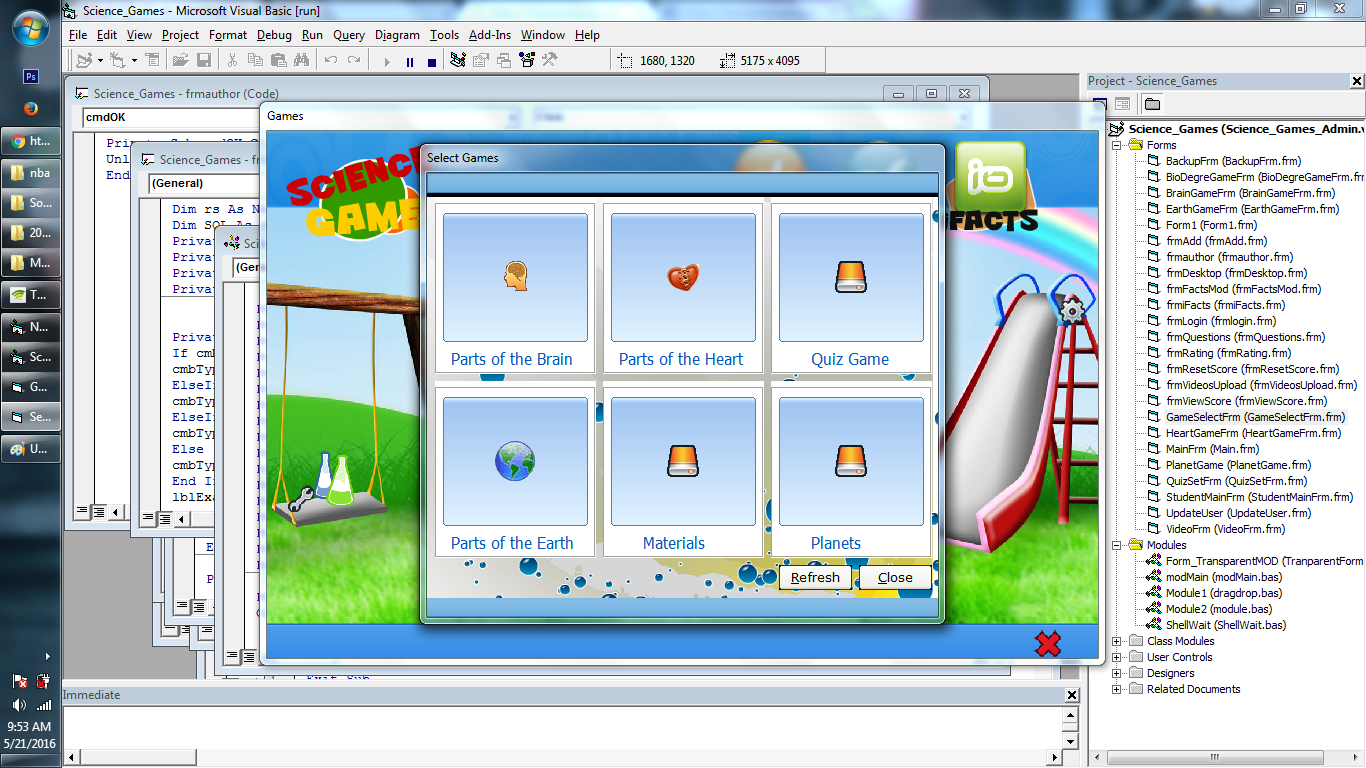
Task: Open the Diagram menu
Action: pos(396,35)
